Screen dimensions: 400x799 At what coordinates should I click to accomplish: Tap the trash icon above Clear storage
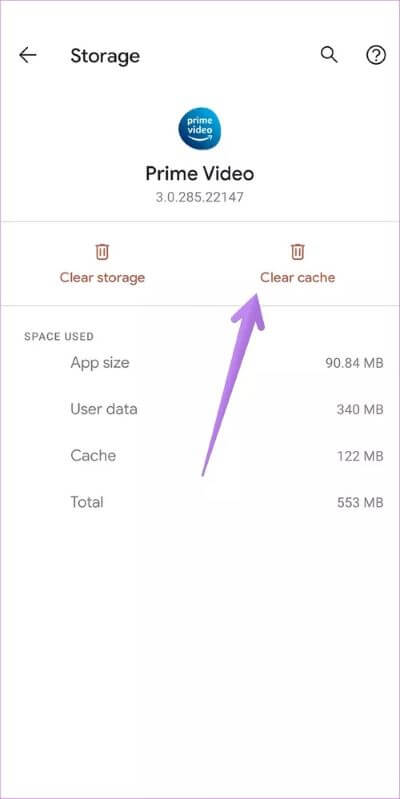click(x=102, y=252)
